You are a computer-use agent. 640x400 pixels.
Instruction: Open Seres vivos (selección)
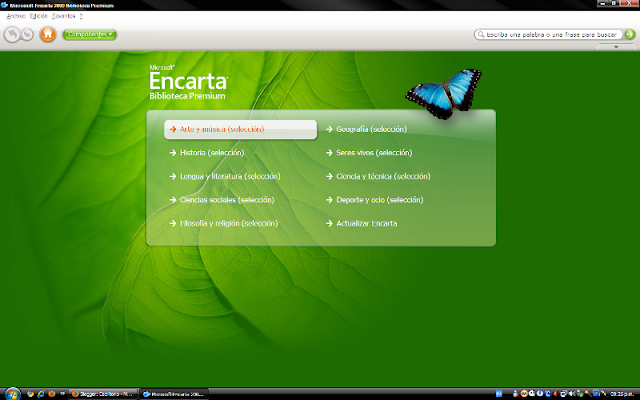(x=369, y=153)
